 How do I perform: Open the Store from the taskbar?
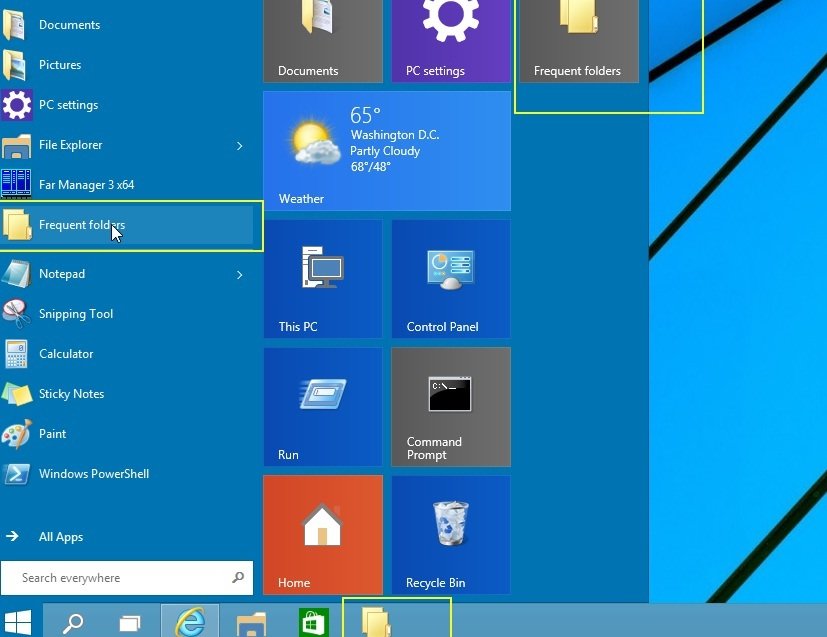point(313,620)
